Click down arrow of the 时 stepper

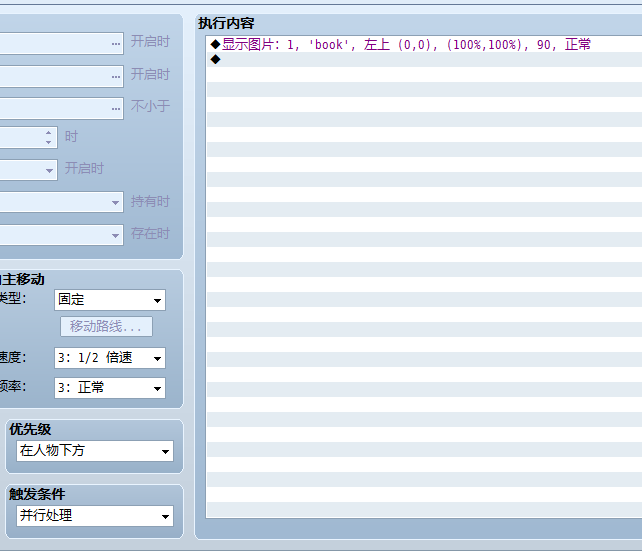pyautogui.click(x=49, y=142)
